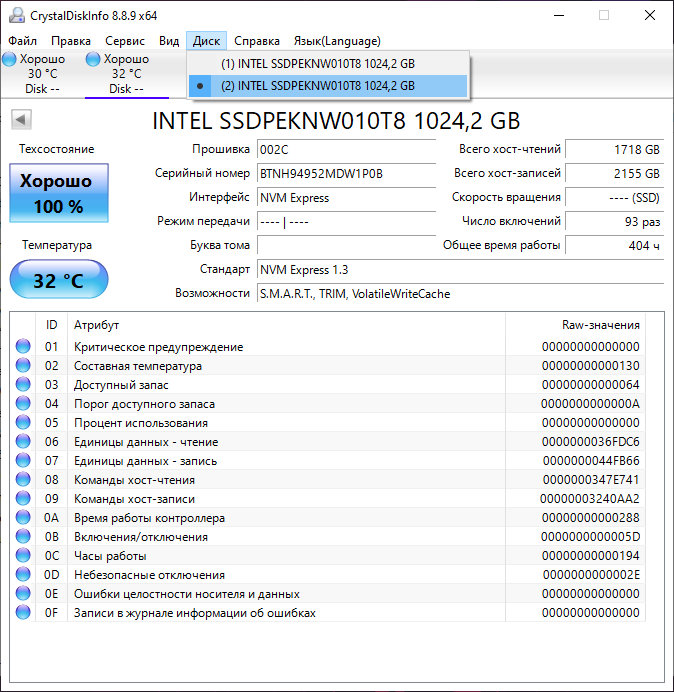Screen dimensions: 674x692
Task: Select disk (1) INTEL SSDPEKNW010T8 in menu
Action: [328, 64]
